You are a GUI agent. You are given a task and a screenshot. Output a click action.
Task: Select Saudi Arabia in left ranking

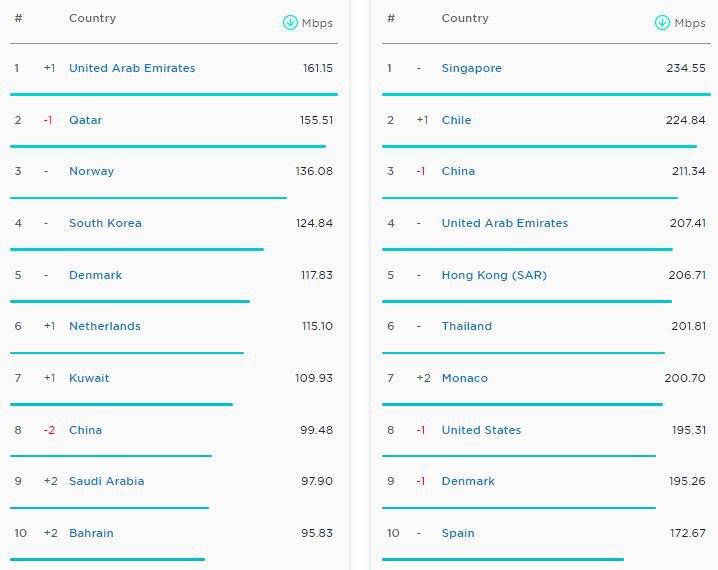(106, 481)
